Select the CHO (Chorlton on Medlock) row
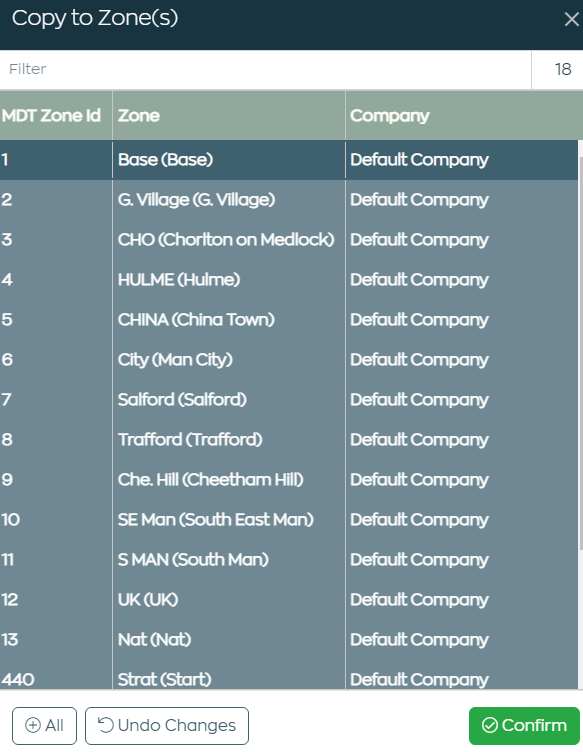 coord(289,239)
